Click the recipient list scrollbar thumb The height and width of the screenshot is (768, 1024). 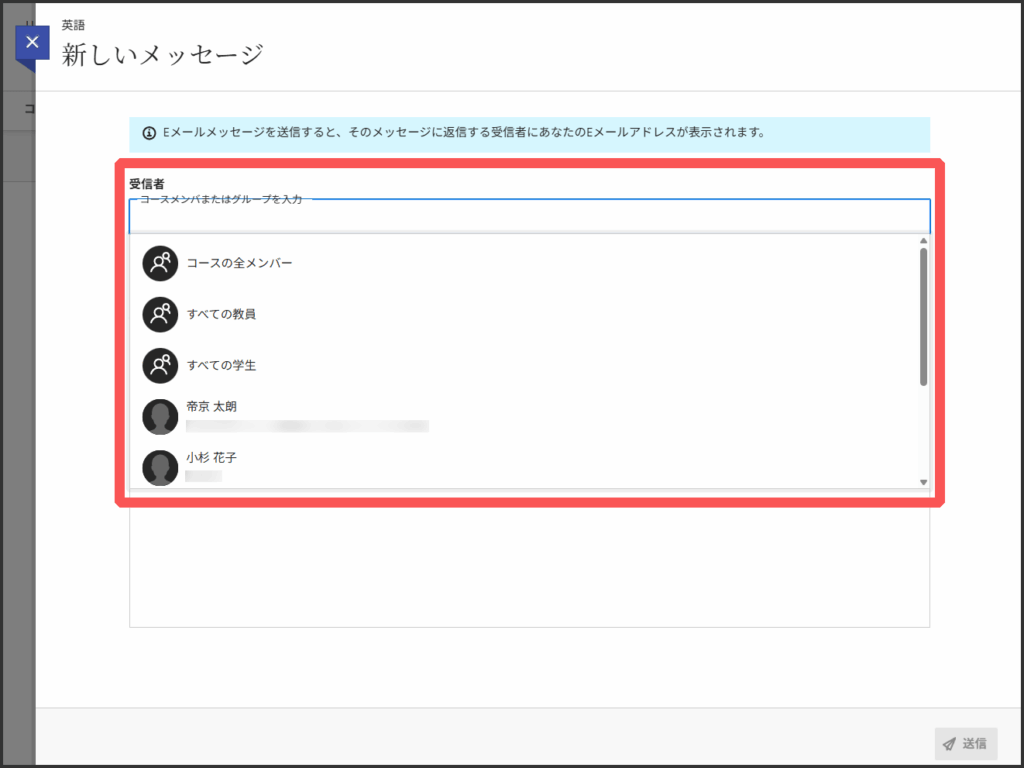click(x=923, y=316)
